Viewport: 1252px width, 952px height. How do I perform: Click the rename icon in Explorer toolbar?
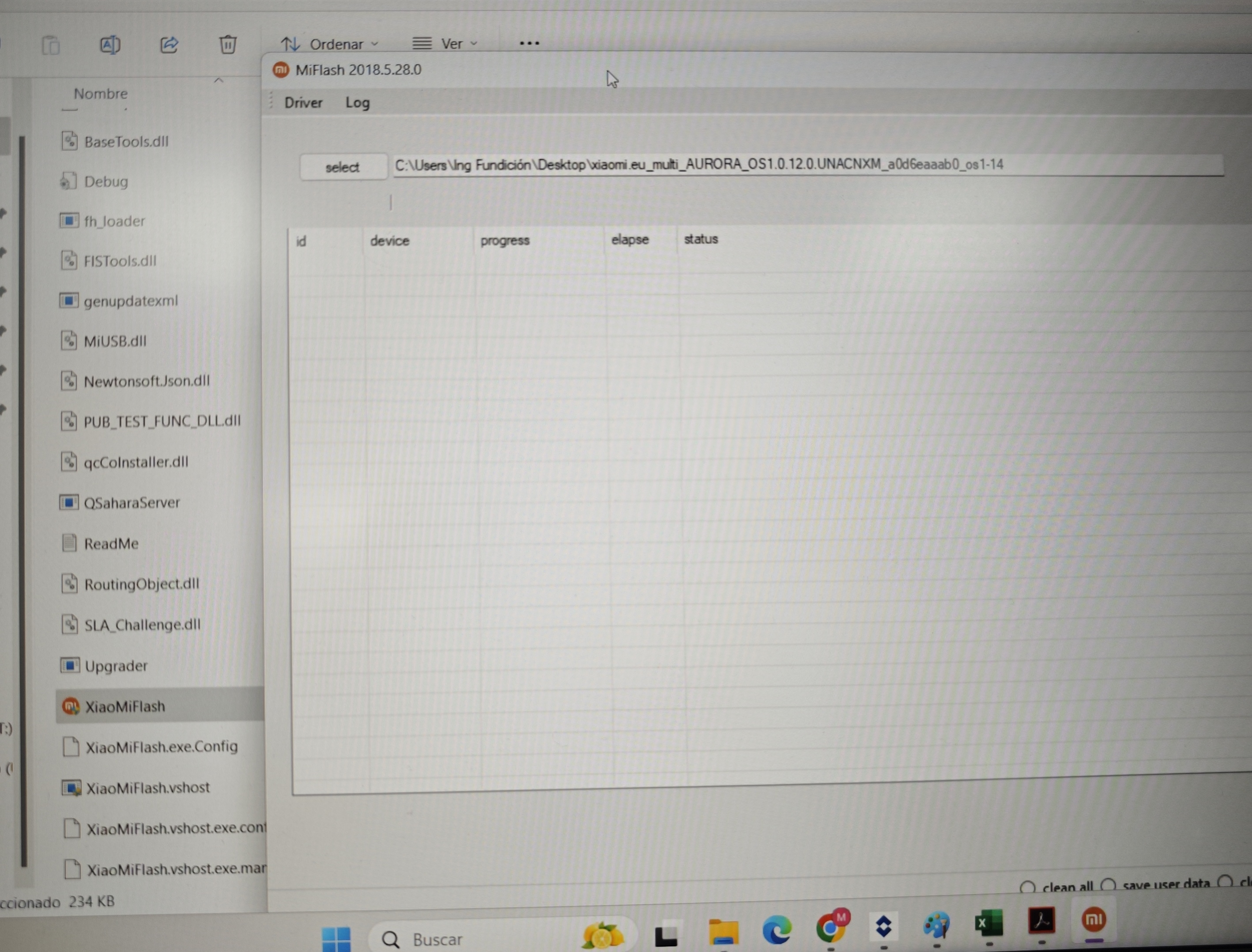click(110, 45)
